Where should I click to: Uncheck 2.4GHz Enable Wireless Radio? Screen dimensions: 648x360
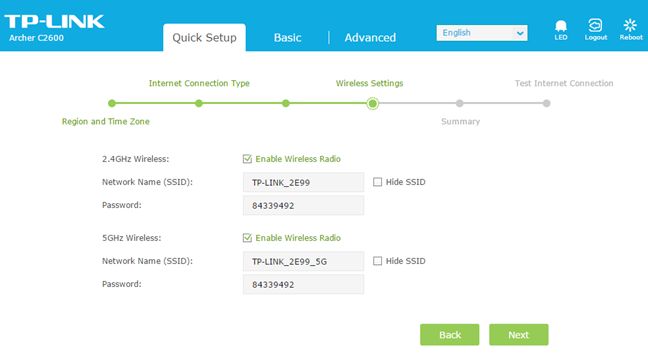pyautogui.click(x=247, y=159)
